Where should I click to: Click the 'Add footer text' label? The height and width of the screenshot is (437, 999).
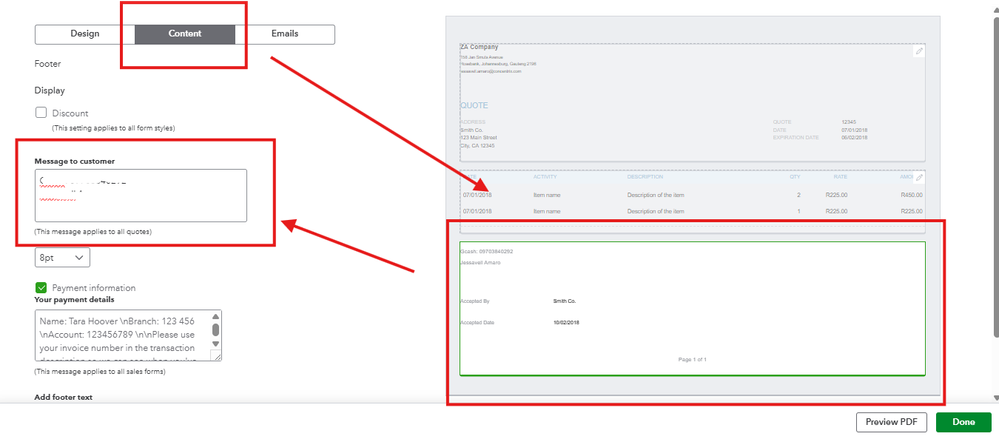tap(63, 397)
